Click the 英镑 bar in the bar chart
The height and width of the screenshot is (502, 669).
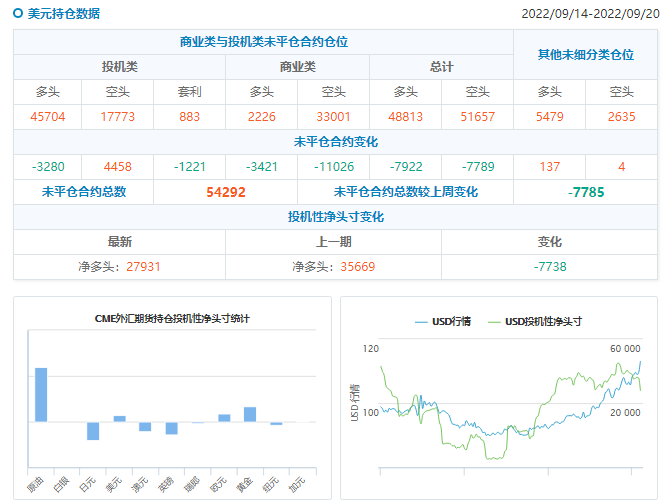pyautogui.click(x=171, y=427)
